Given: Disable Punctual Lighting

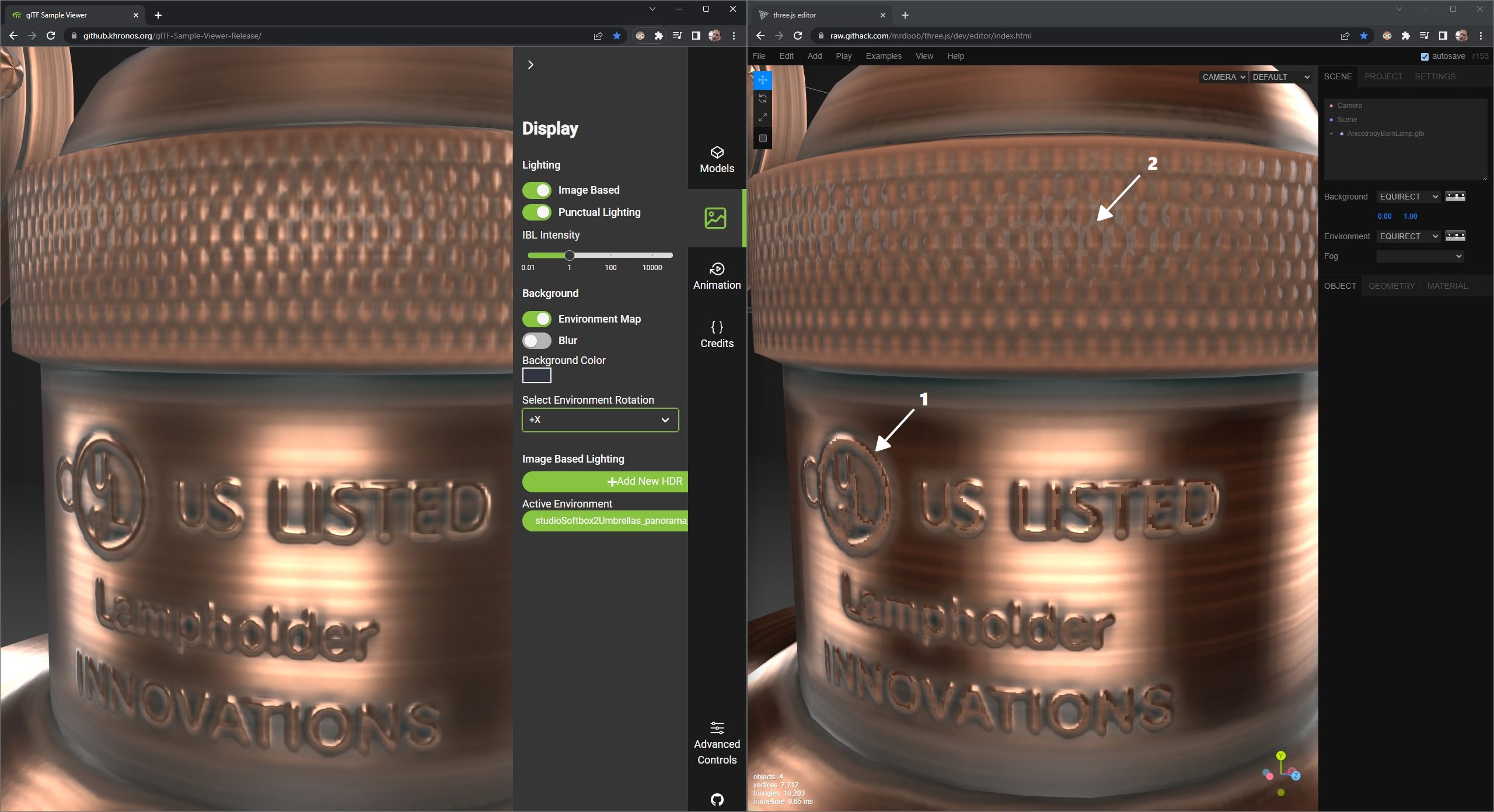Looking at the screenshot, I should 537,212.
